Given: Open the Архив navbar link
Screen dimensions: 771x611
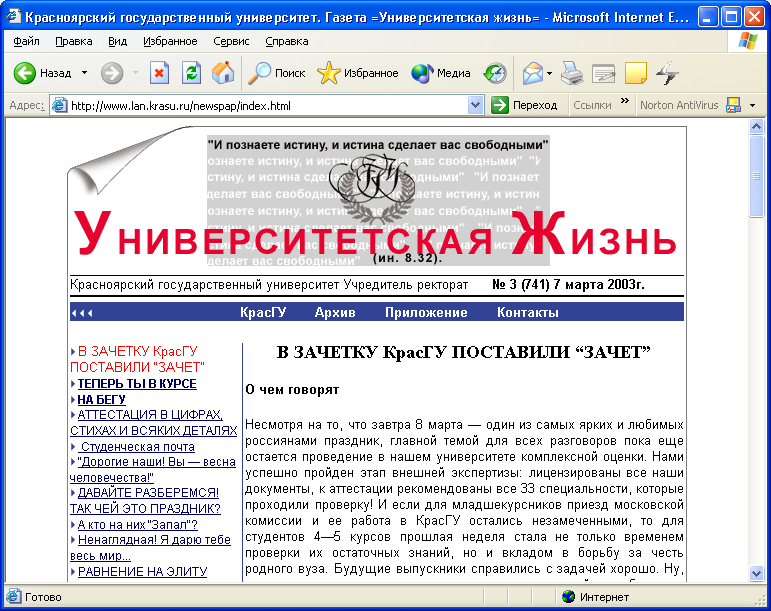Looking at the screenshot, I should tap(335, 313).
